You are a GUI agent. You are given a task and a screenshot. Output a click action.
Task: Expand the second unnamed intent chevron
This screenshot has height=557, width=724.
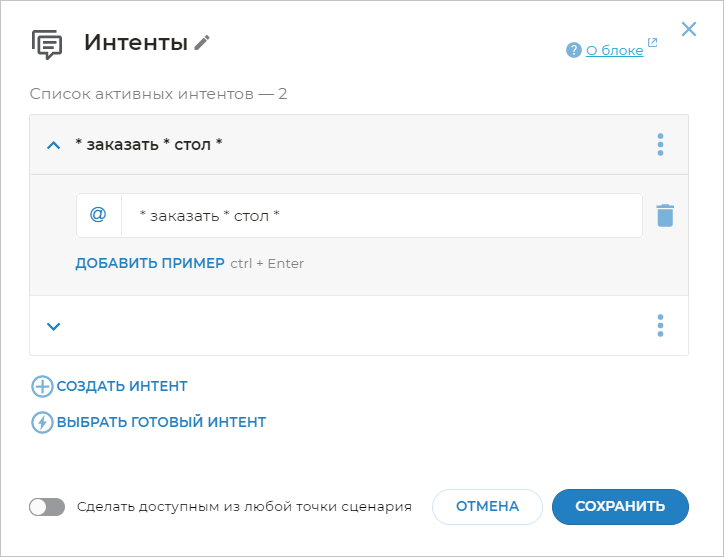point(54,326)
